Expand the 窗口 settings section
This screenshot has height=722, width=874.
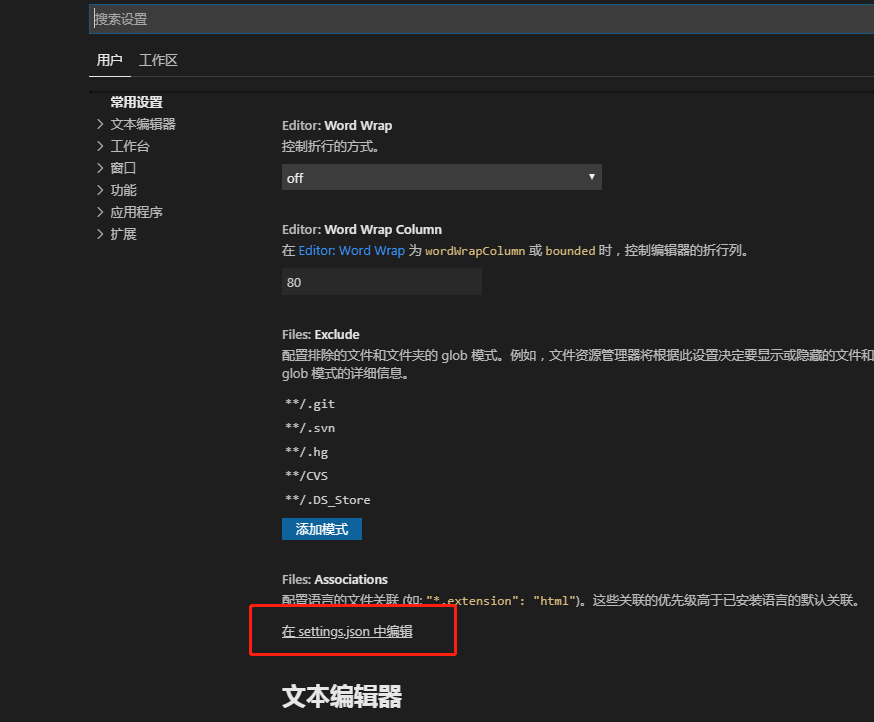click(x=122, y=167)
